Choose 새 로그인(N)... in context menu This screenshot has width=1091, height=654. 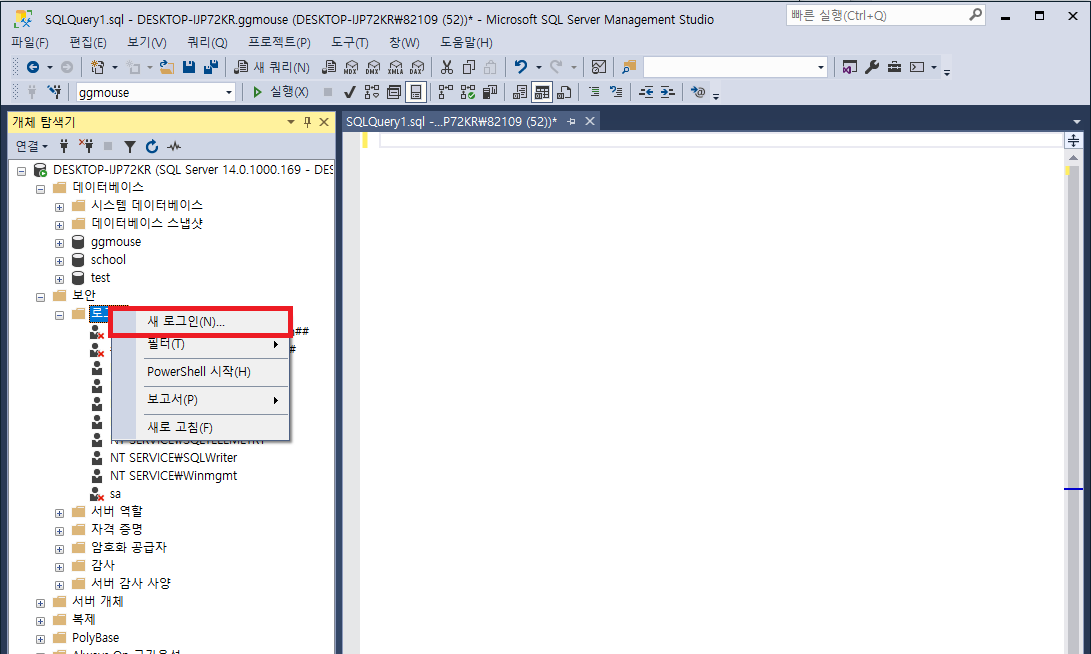[200, 321]
